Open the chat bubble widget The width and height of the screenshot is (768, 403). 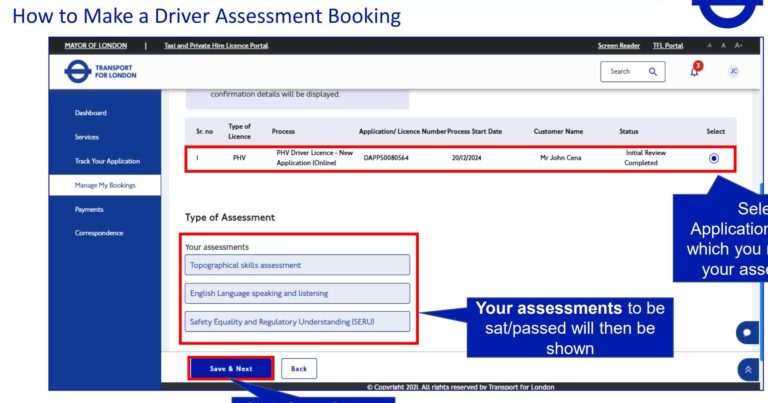click(747, 332)
